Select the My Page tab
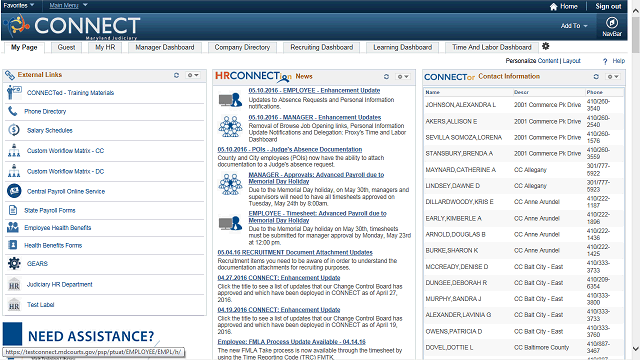Screen dimensions: 640x360 coord(24,47)
